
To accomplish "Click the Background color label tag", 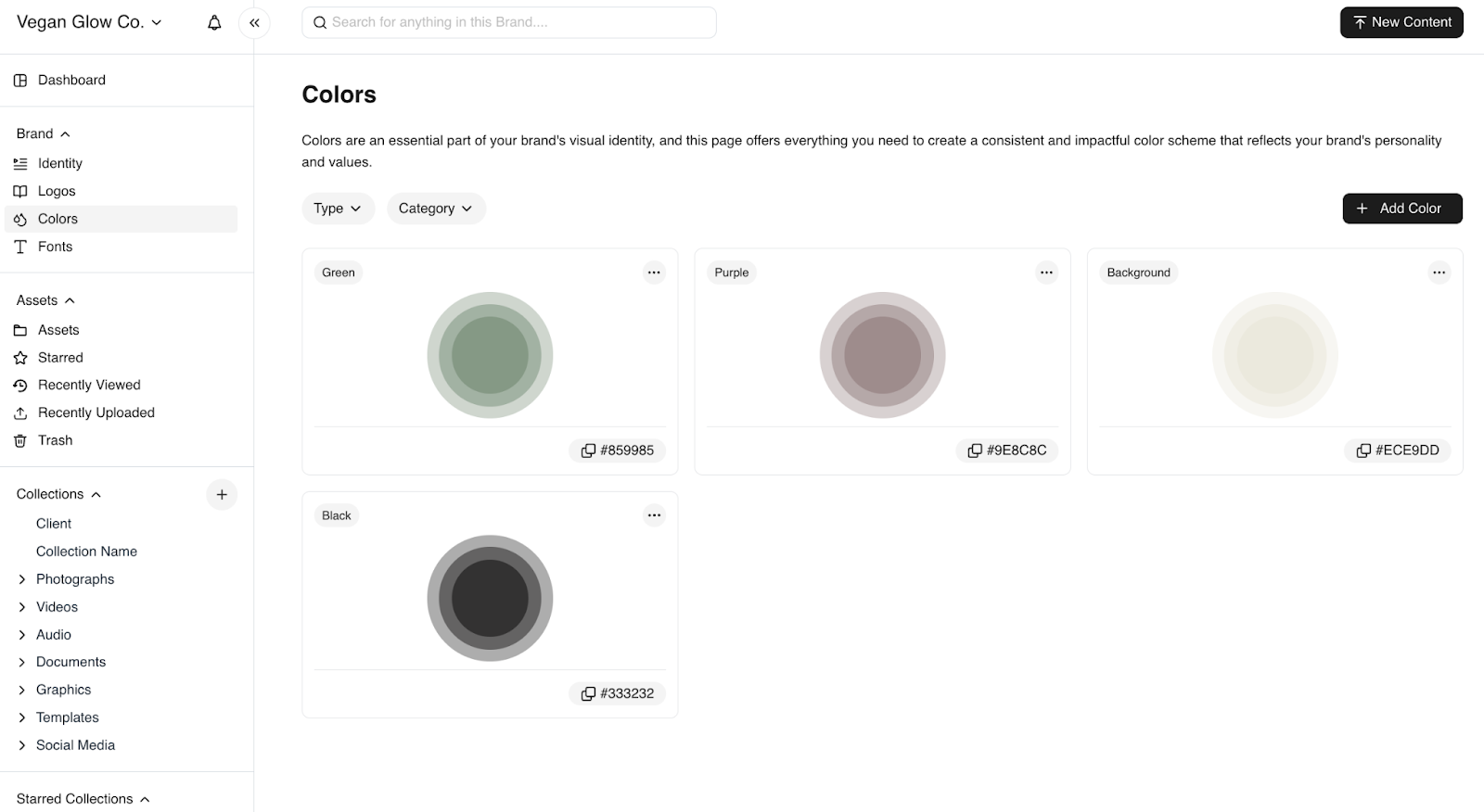I will click(x=1139, y=273).
